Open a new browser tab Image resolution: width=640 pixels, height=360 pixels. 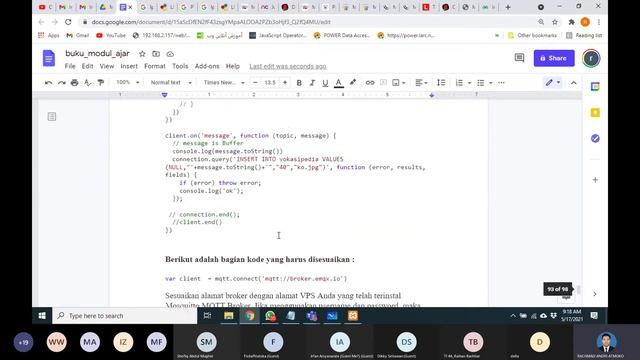pyautogui.click(x=508, y=7)
